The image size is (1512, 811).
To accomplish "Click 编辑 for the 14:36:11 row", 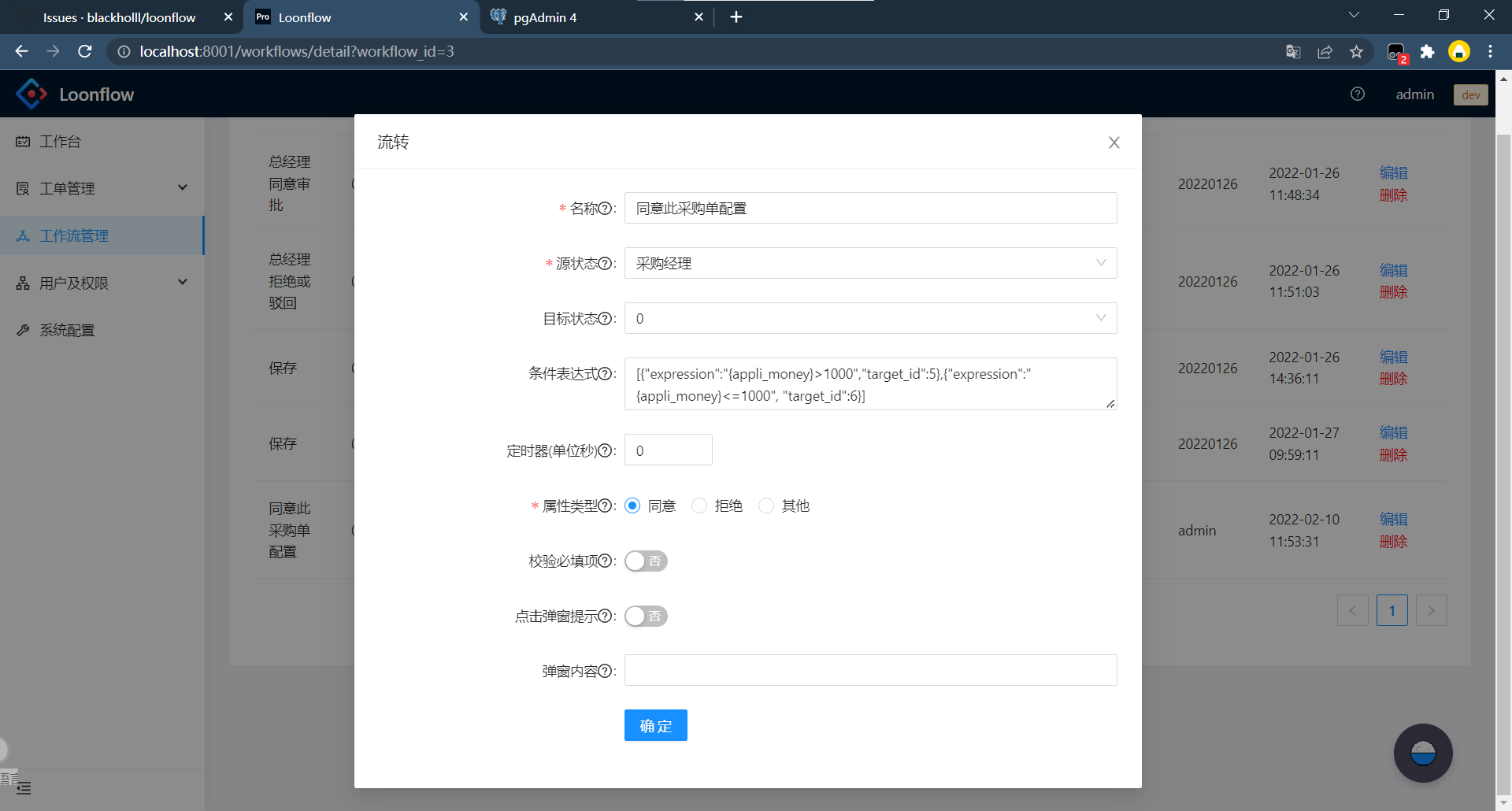I will (x=1393, y=357).
